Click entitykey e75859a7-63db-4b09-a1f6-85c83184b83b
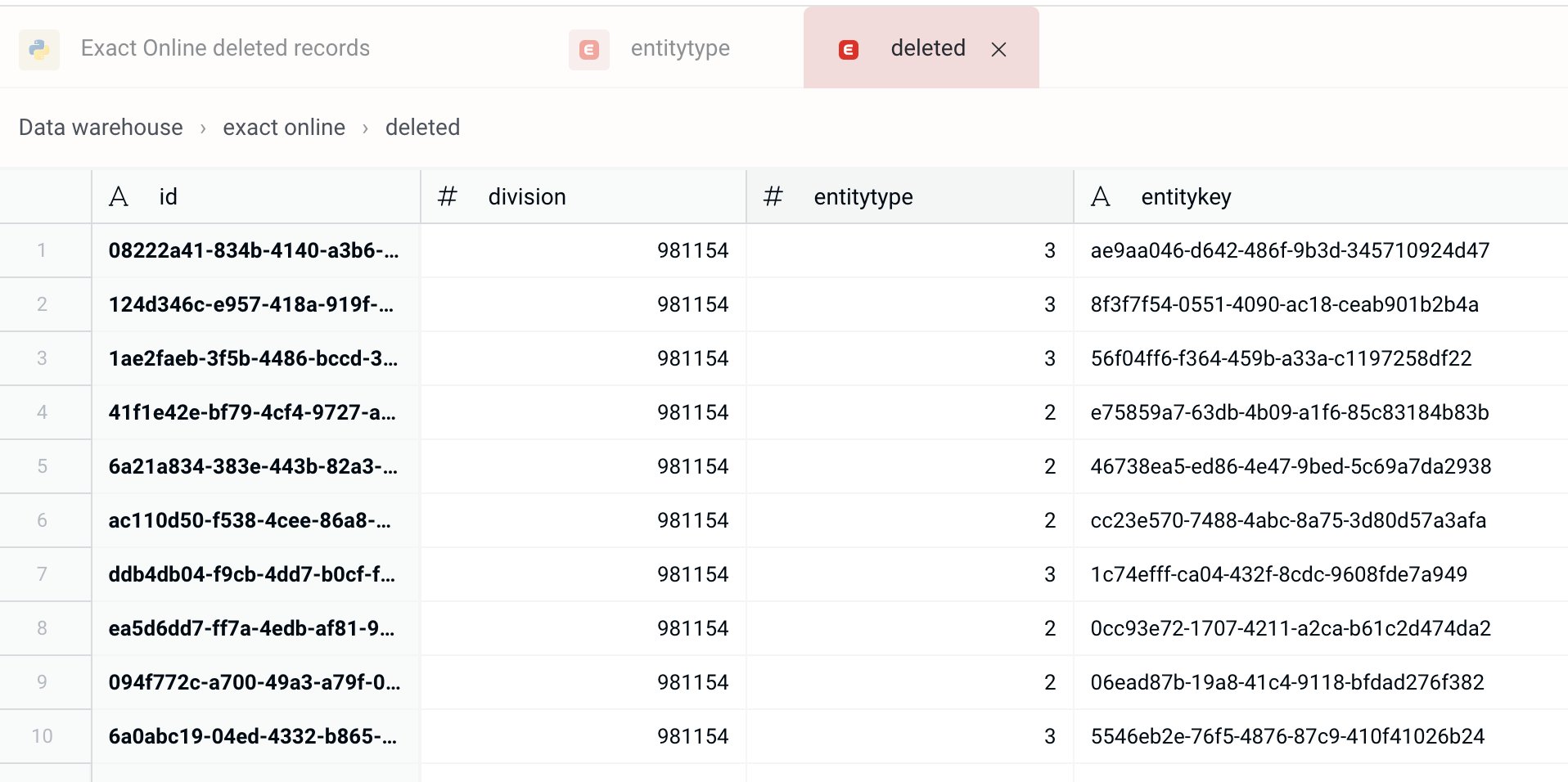This screenshot has width=1568, height=782. pyautogui.click(x=1290, y=412)
